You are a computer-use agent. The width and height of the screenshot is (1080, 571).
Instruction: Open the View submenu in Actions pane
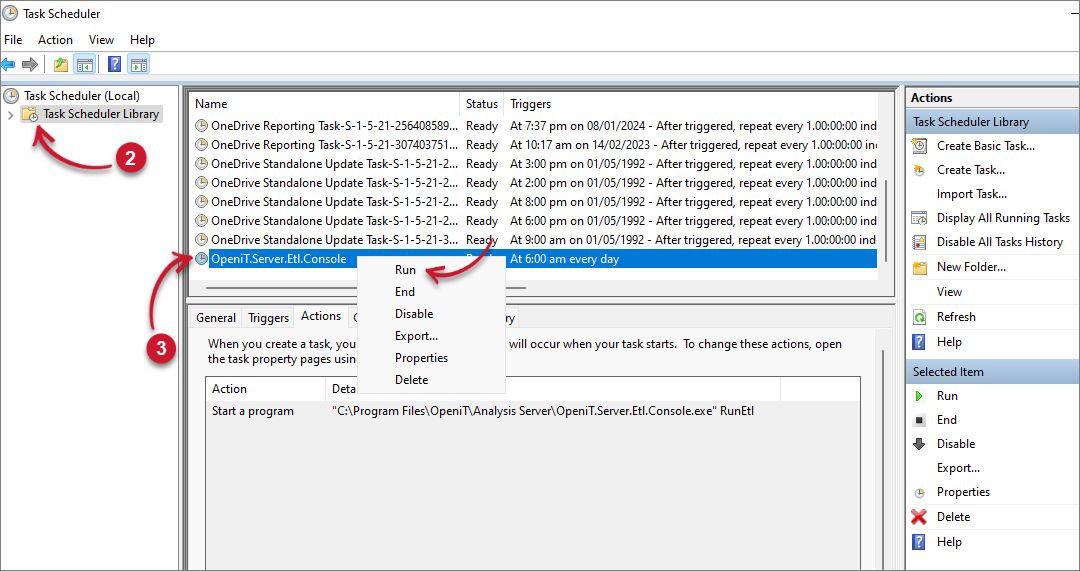tap(949, 292)
